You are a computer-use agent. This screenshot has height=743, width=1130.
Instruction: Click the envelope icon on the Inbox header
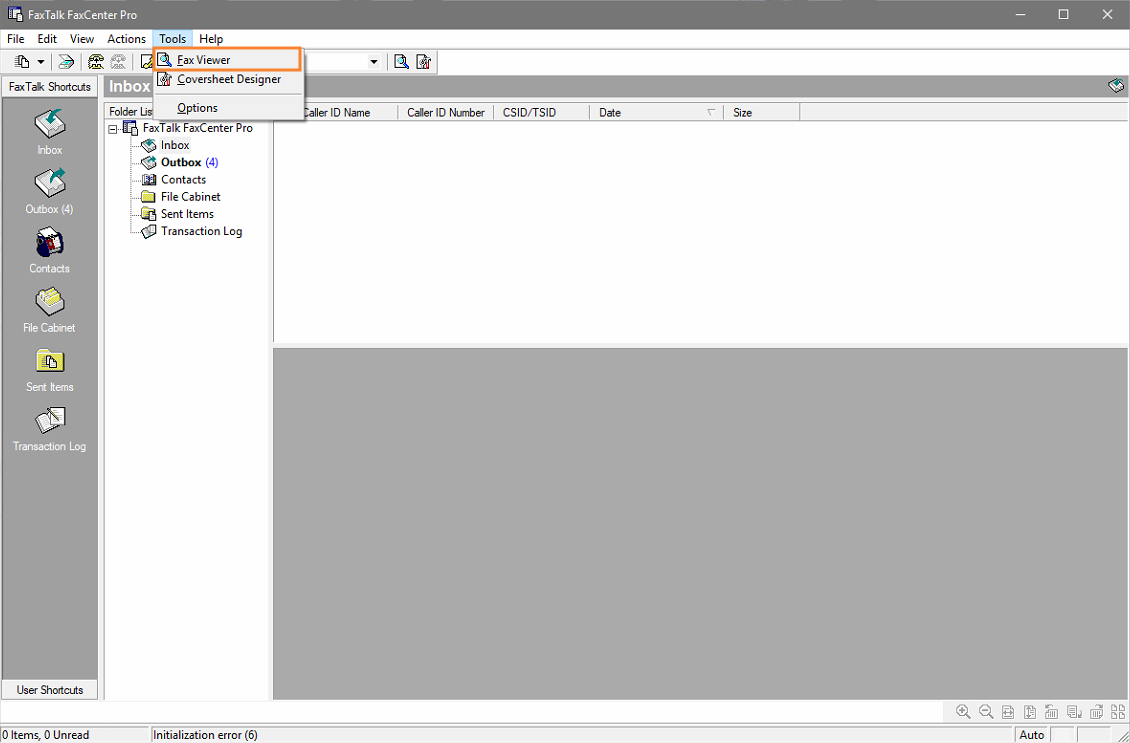[x=1115, y=86]
